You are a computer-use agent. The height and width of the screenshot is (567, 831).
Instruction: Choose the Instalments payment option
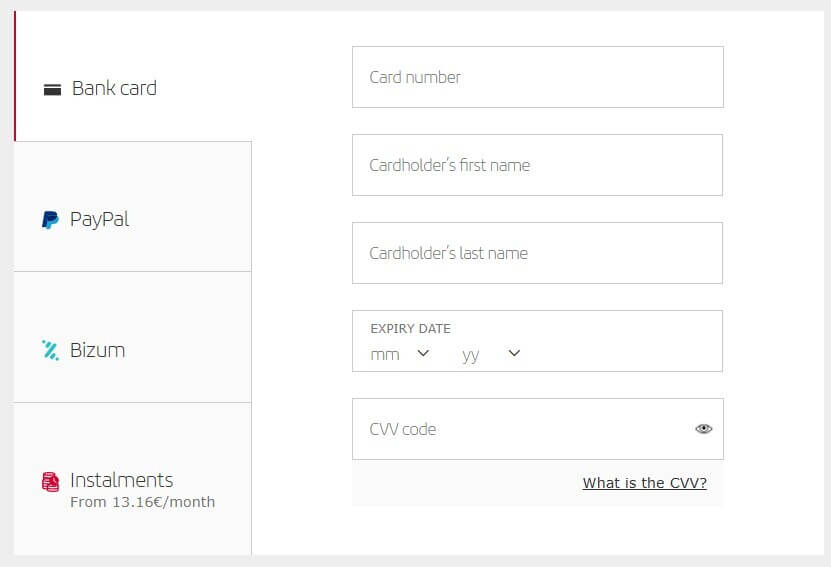[x=133, y=479]
